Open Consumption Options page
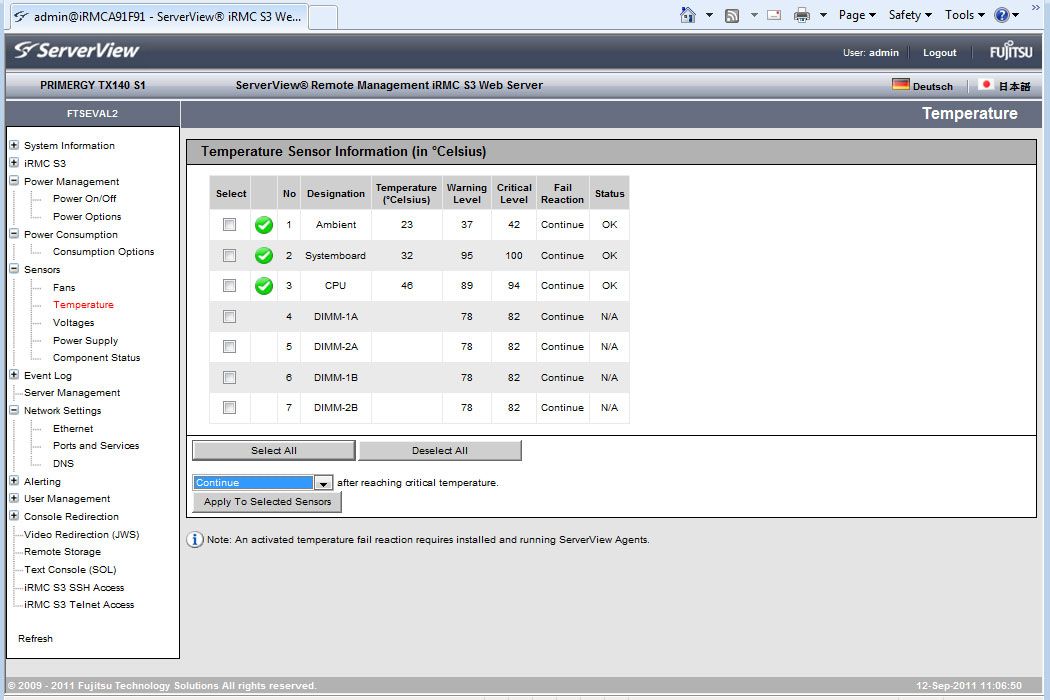The image size is (1050, 700). tap(103, 251)
